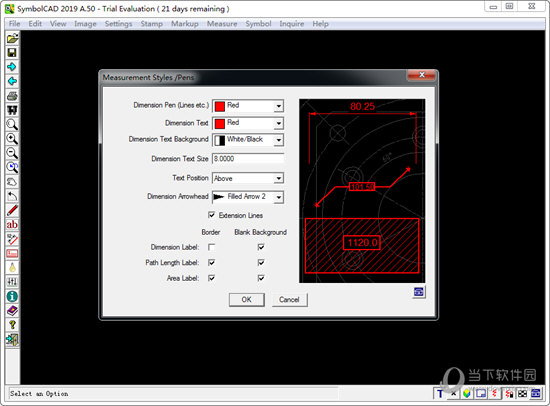The height and width of the screenshot is (406, 550).
Task: Open the Edit menu
Action: coord(35,24)
